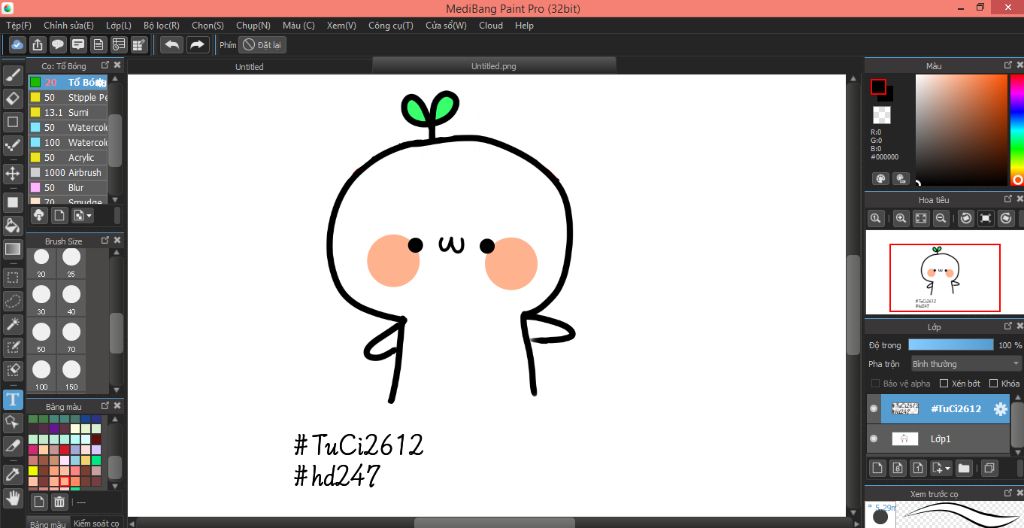Pop out the Hoa tiêu panel

tap(1008, 199)
